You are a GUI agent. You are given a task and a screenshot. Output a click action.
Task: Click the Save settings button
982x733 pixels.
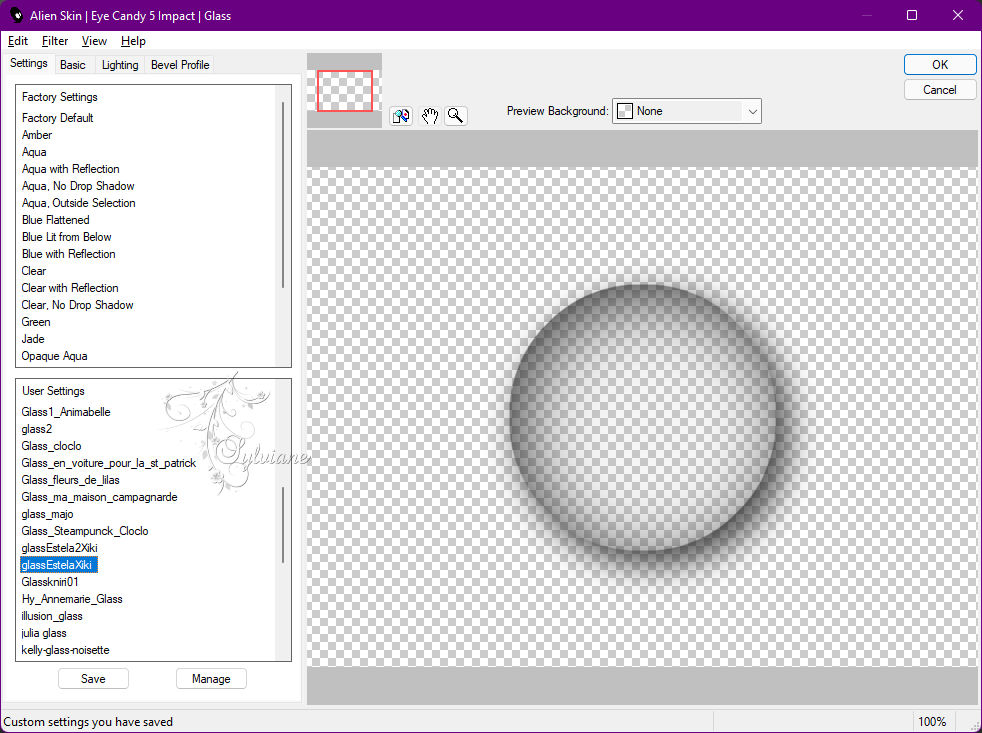pos(93,678)
